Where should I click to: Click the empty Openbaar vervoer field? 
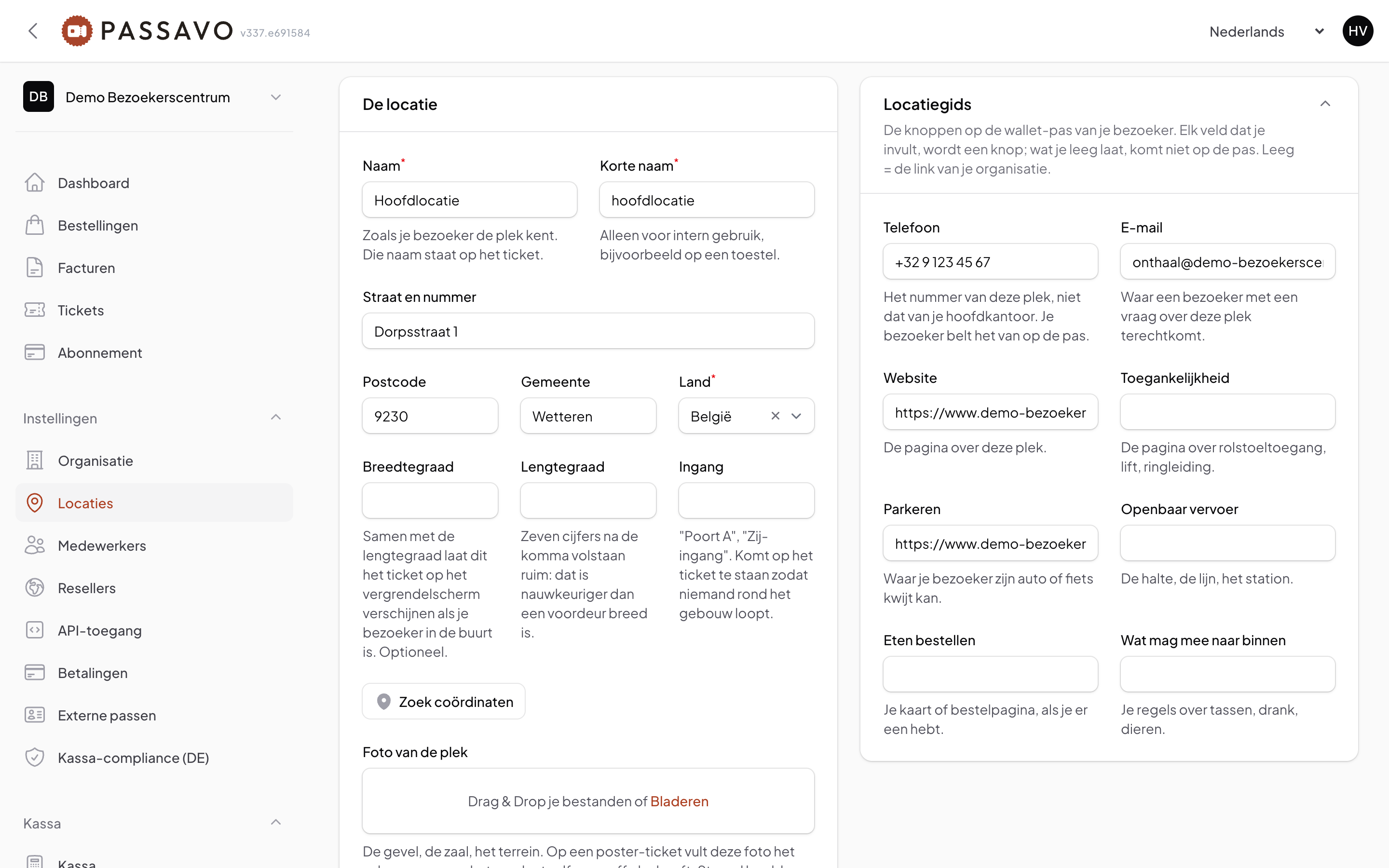pos(1228,543)
